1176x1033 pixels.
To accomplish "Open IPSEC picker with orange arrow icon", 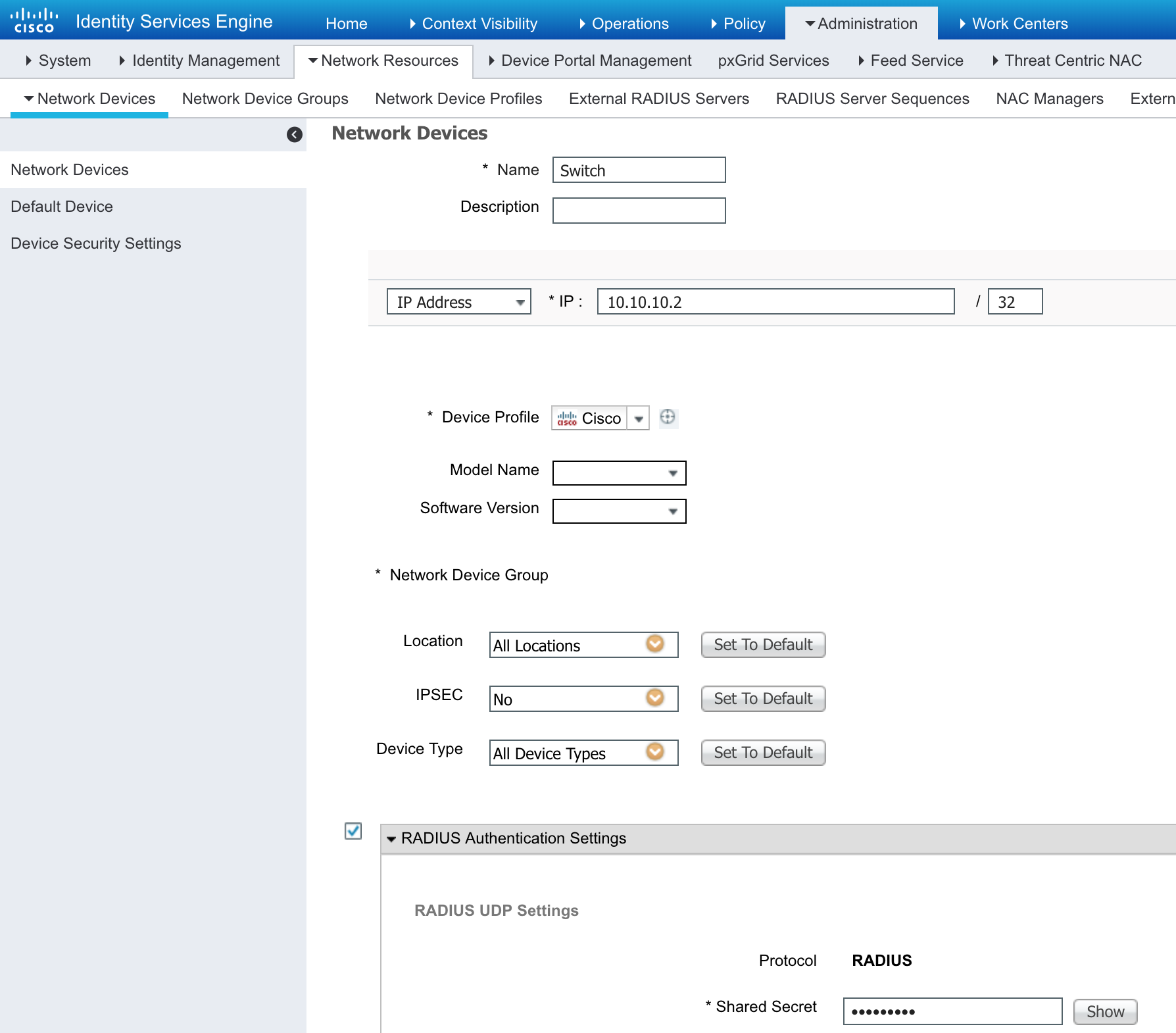I will [654, 697].
